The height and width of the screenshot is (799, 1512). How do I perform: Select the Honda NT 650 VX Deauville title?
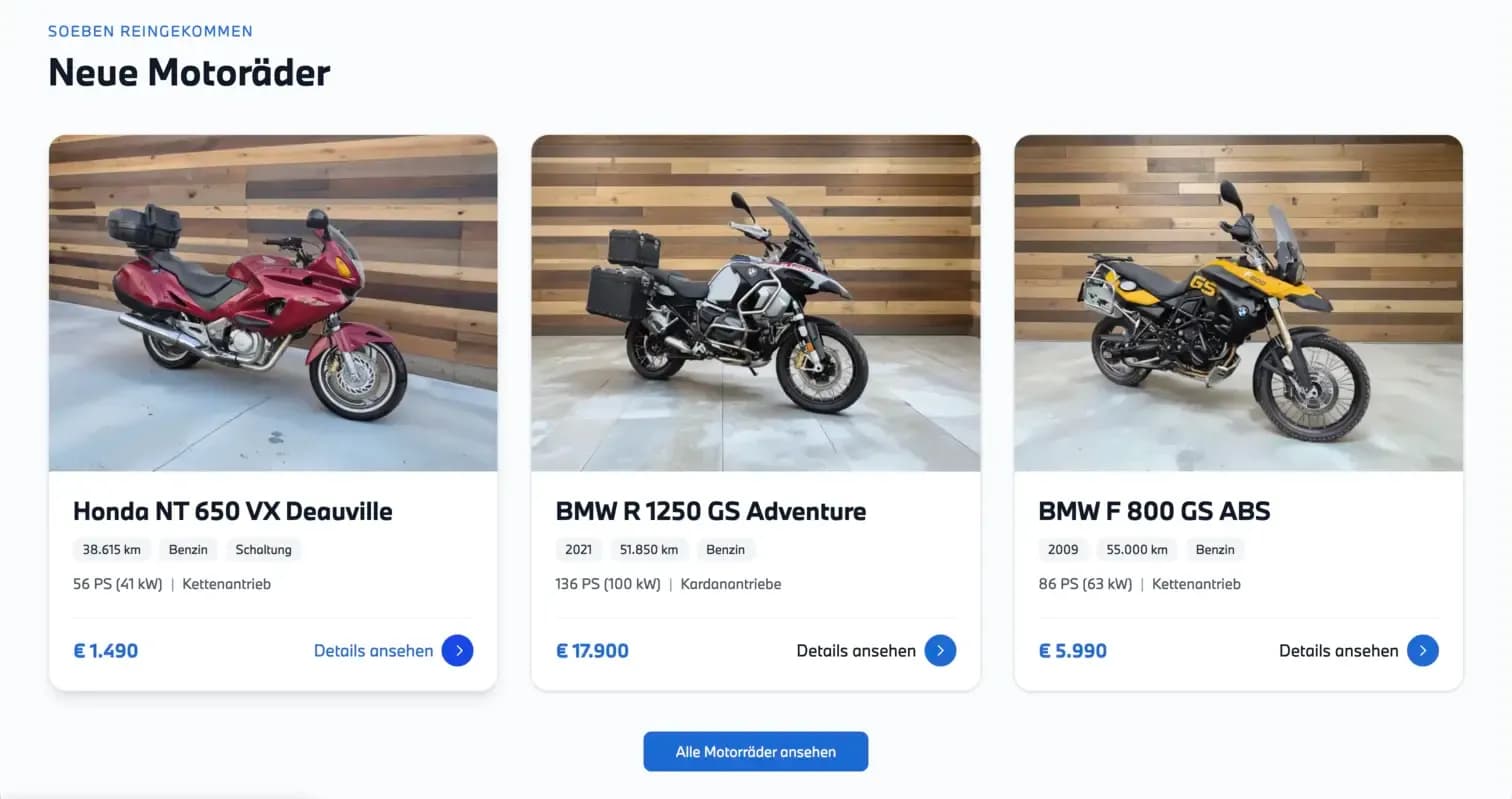(232, 511)
